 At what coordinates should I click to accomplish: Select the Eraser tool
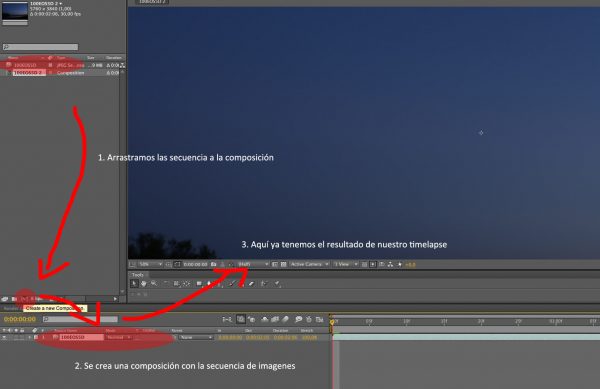click(x=251, y=283)
